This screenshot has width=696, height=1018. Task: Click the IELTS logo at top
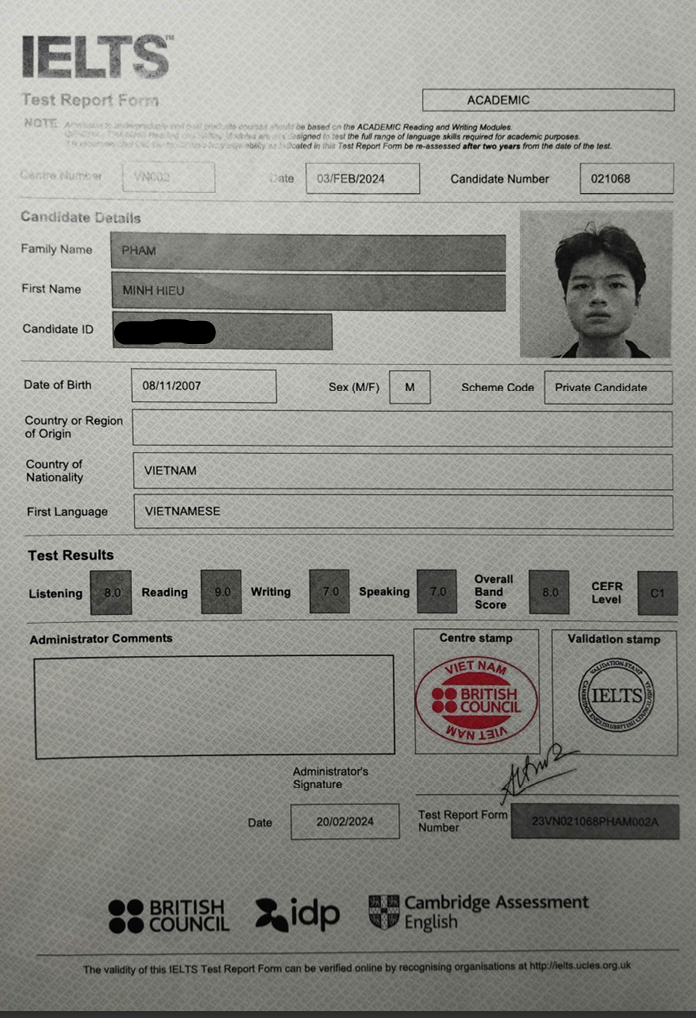click(95, 57)
